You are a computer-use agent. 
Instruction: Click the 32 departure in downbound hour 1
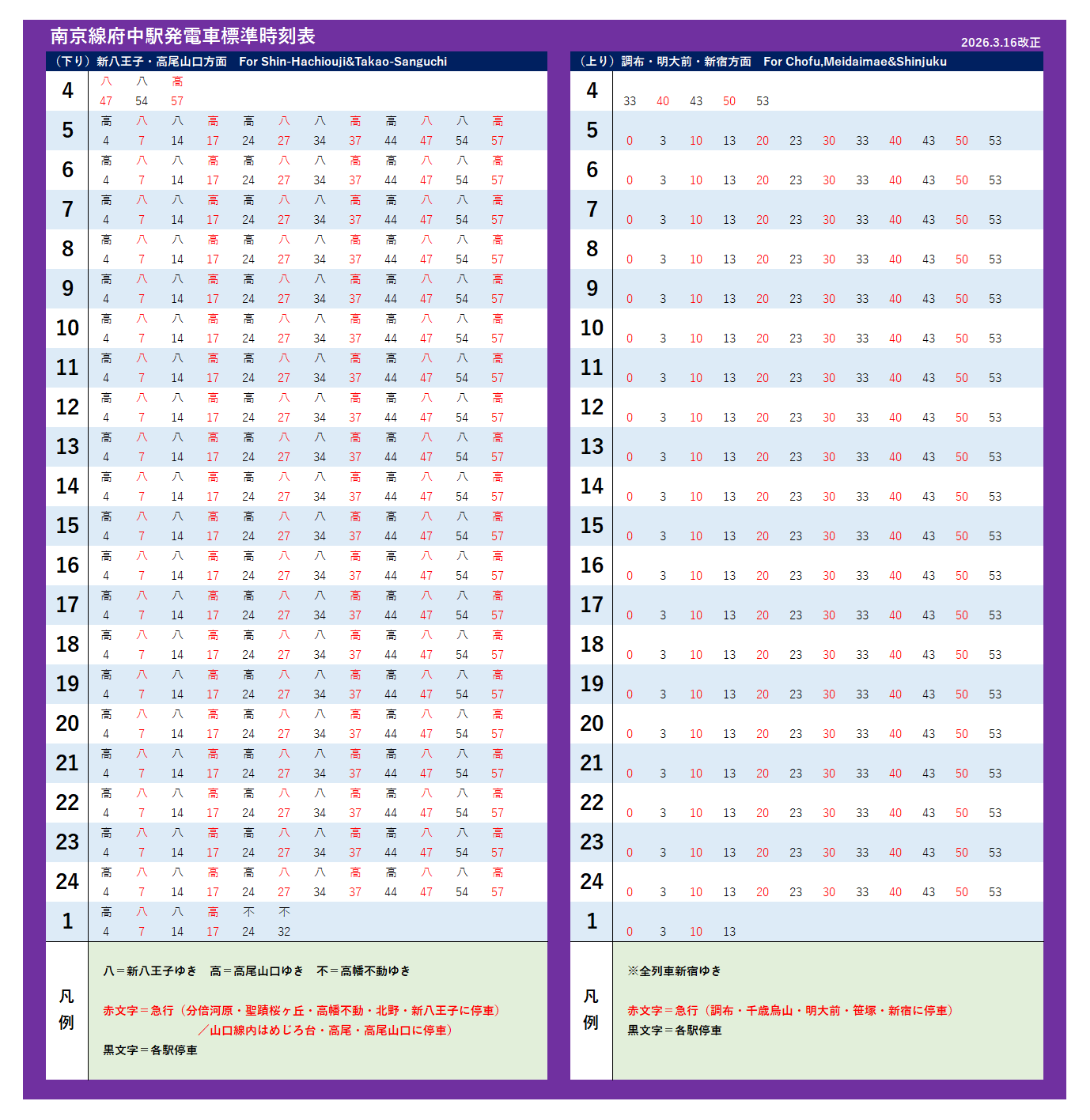pos(284,932)
